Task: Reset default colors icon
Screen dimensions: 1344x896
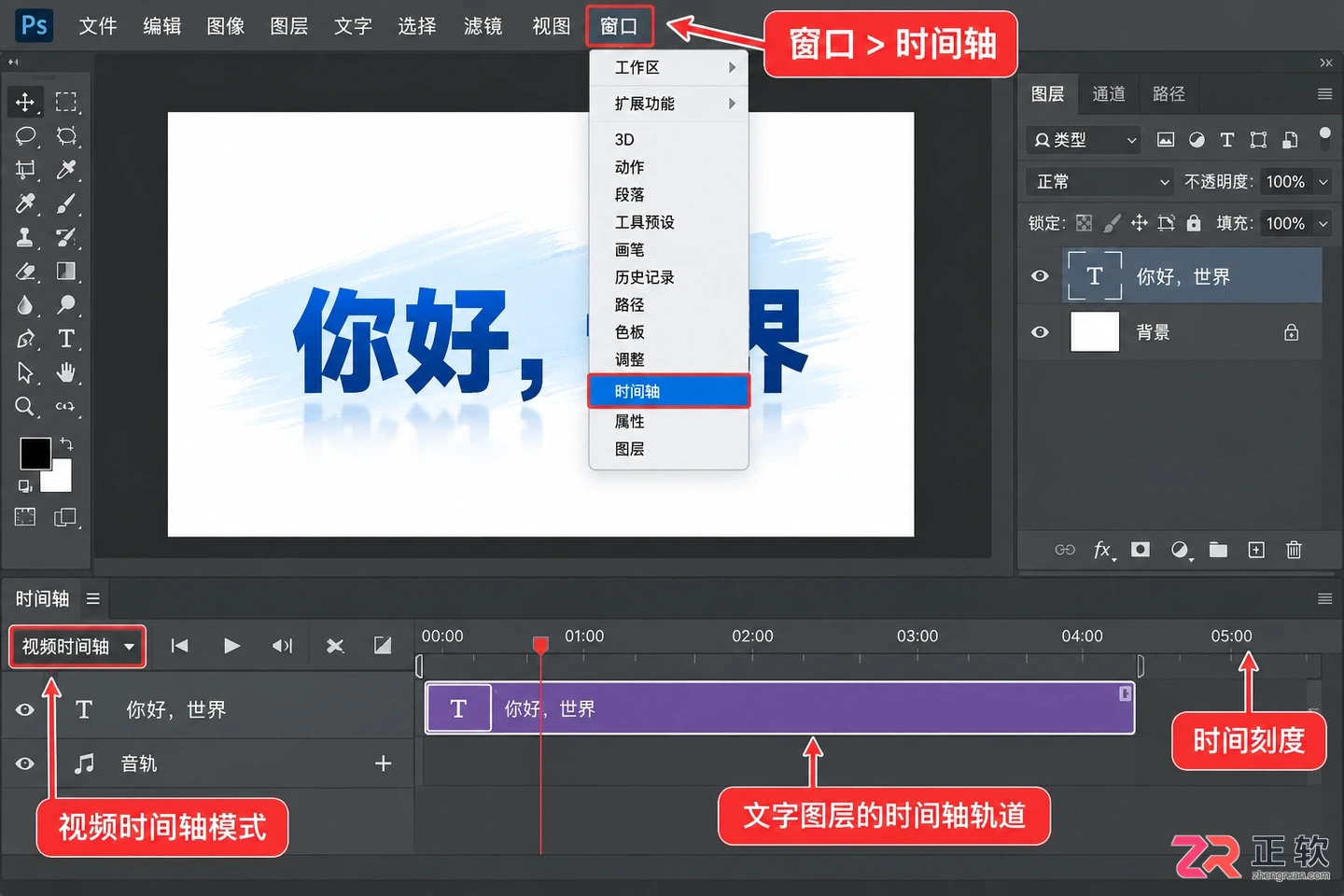Action: 24,485
